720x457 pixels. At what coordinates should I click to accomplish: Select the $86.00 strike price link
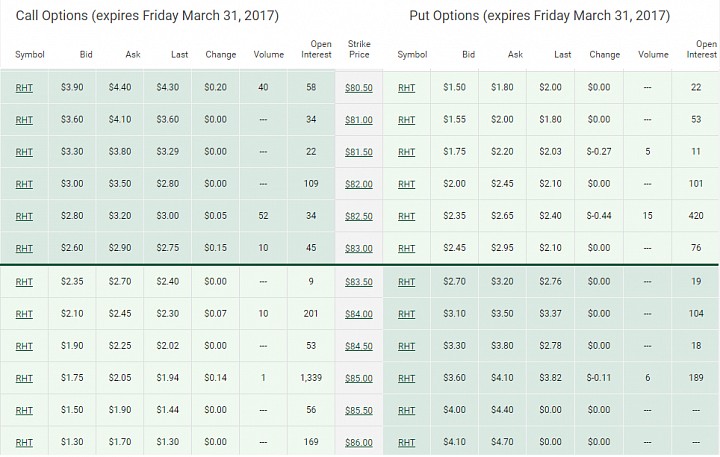[x=359, y=442]
